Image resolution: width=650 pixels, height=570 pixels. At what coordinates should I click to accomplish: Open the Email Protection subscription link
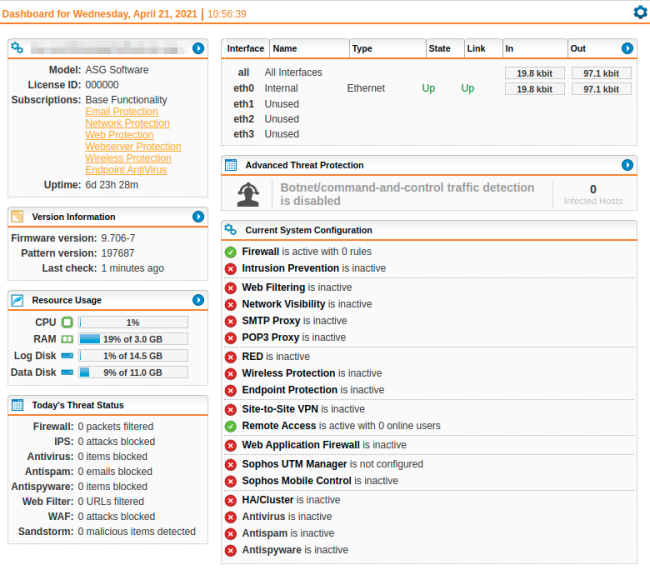(x=121, y=112)
